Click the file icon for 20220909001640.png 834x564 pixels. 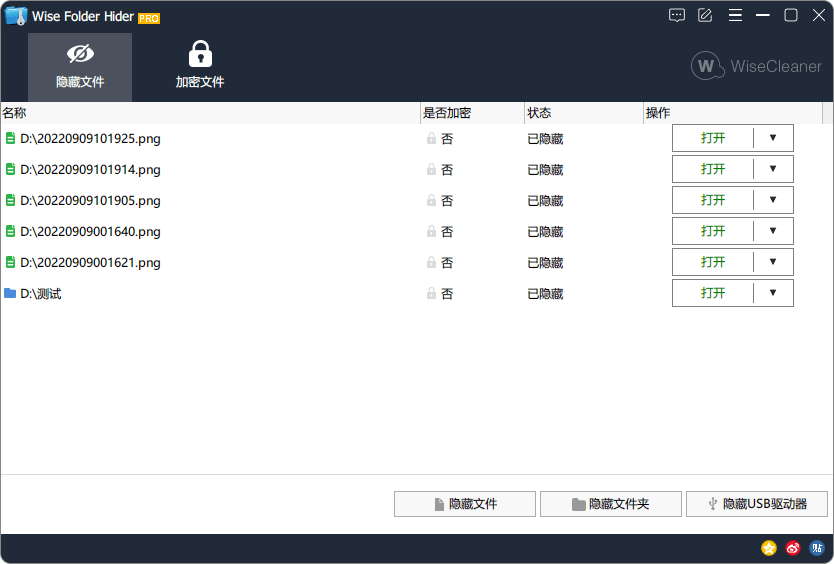point(10,231)
